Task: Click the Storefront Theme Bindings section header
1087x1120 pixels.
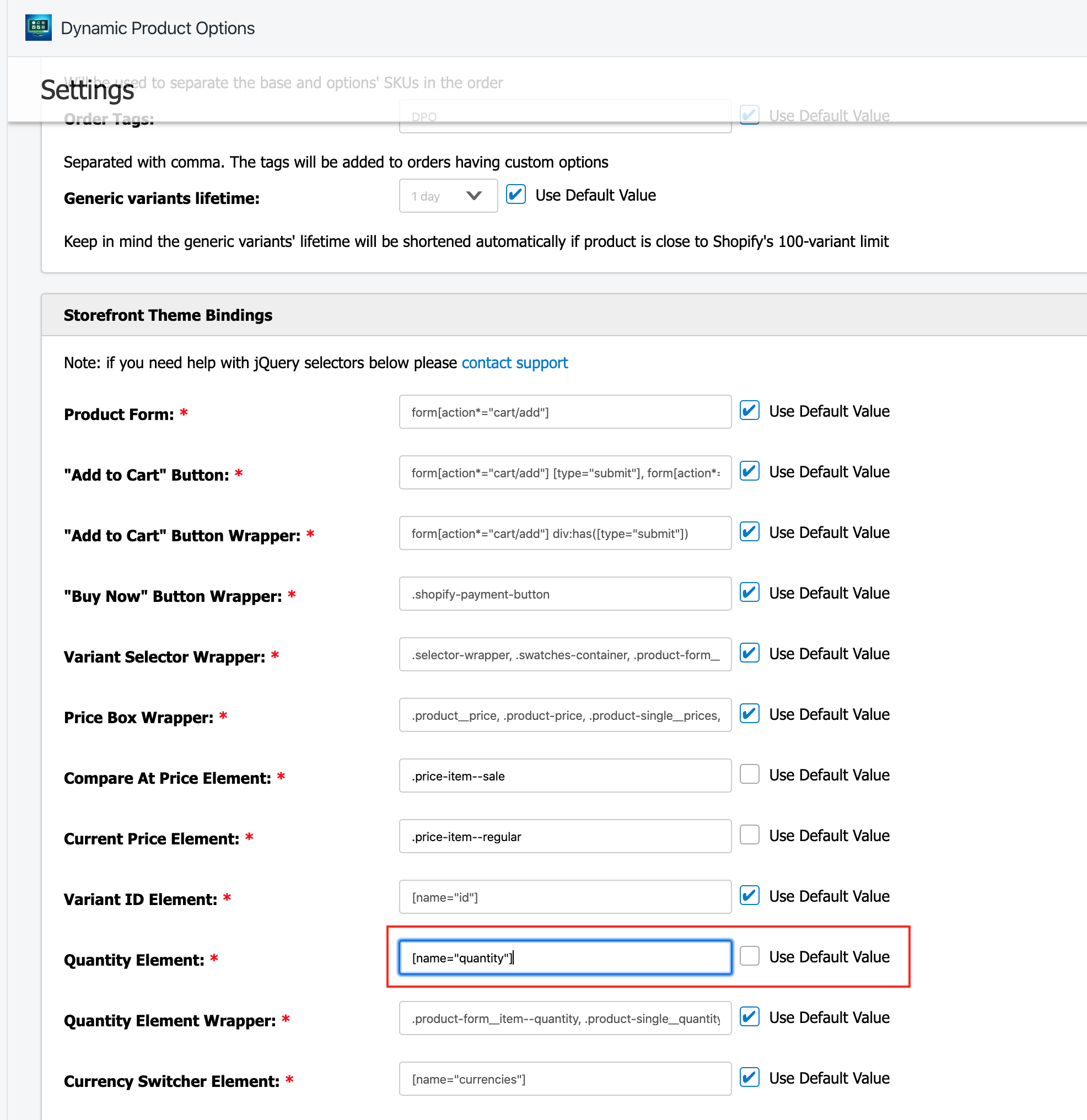Action: point(168,315)
